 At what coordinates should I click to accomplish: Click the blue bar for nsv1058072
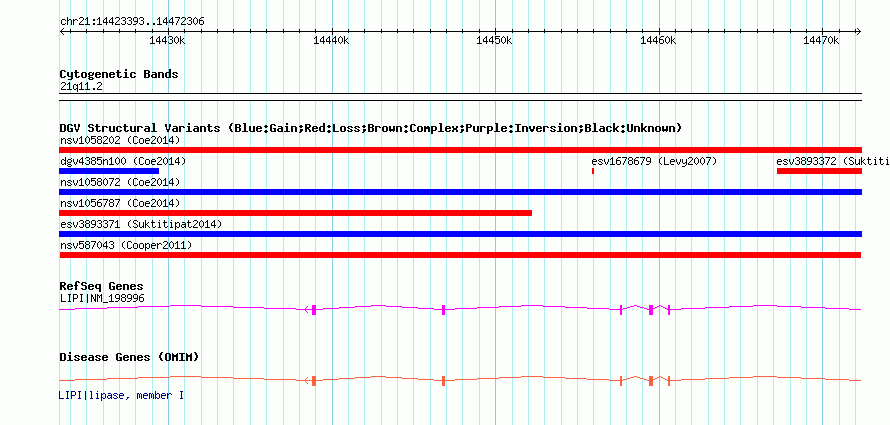pos(460,192)
